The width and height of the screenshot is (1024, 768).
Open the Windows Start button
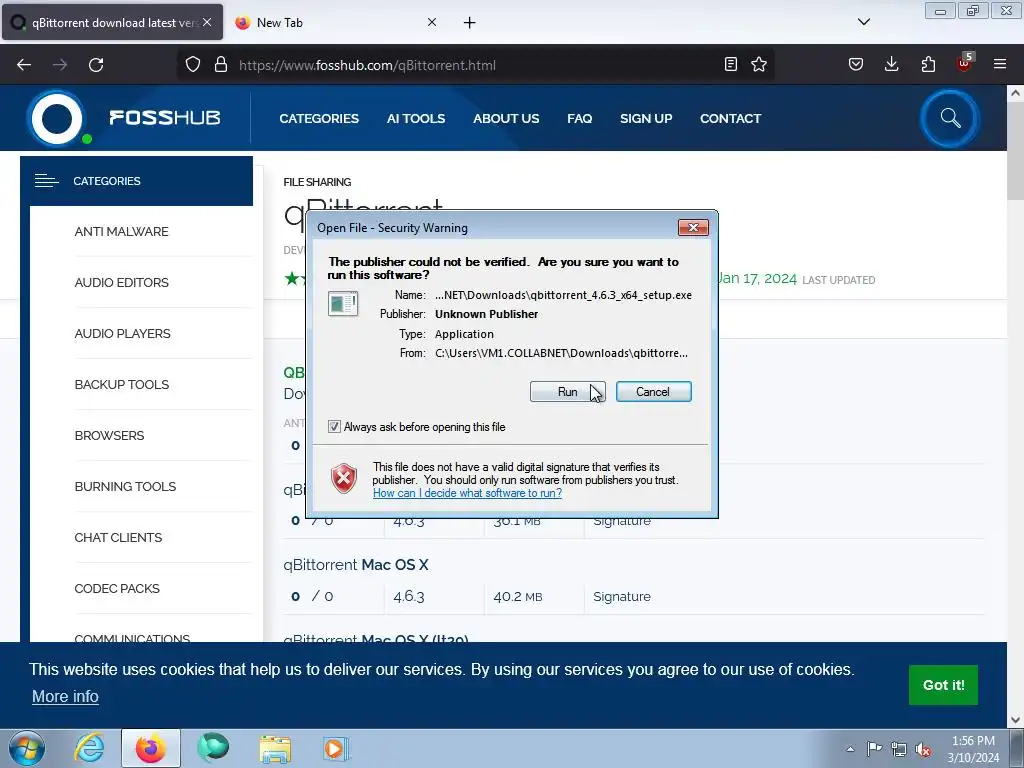26,748
